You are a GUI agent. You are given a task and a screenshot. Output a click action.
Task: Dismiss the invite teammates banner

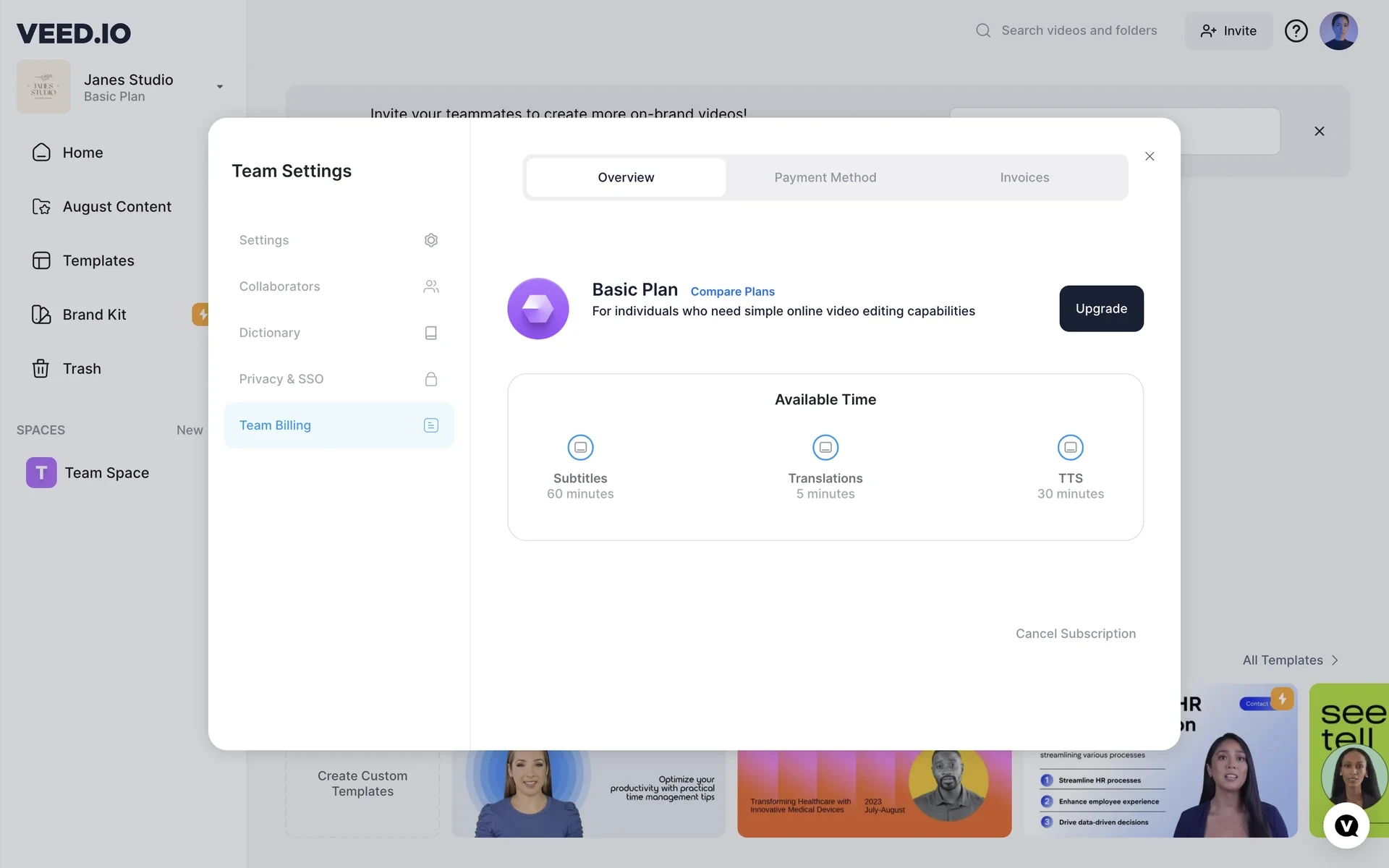(x=1320, y=131)
